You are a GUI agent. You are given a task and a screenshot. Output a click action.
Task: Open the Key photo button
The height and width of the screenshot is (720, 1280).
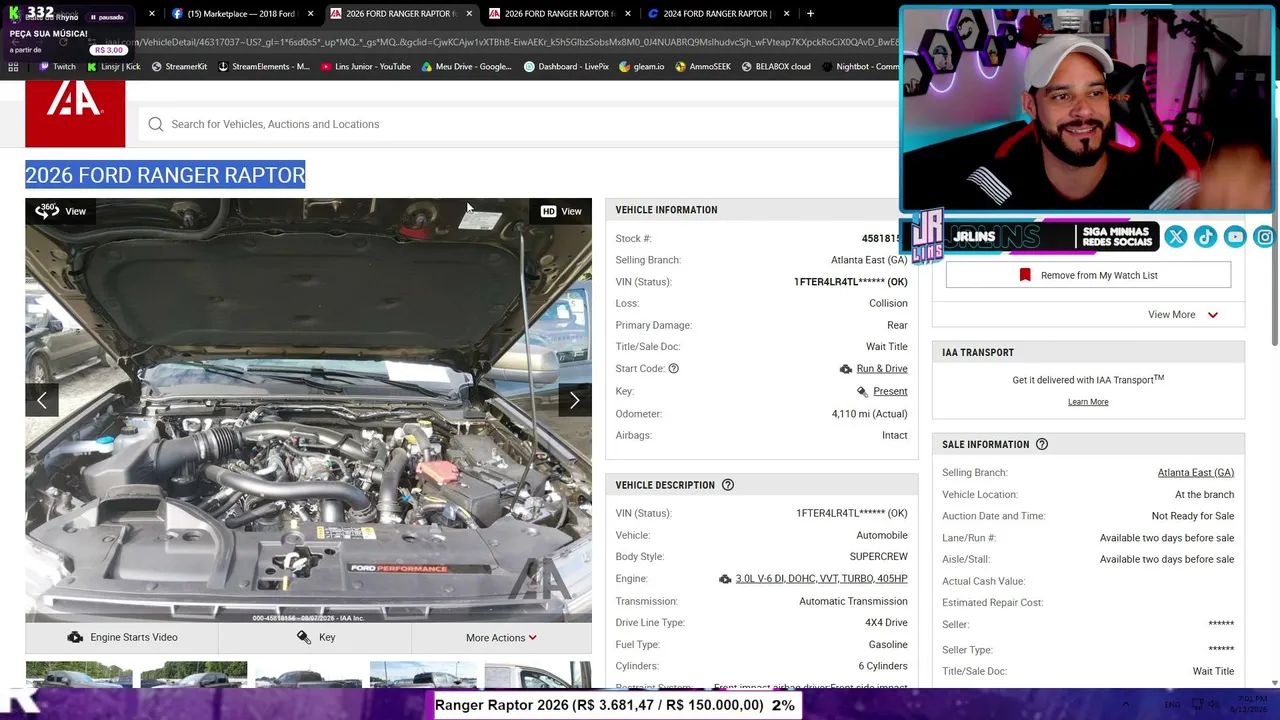(315, 638)
